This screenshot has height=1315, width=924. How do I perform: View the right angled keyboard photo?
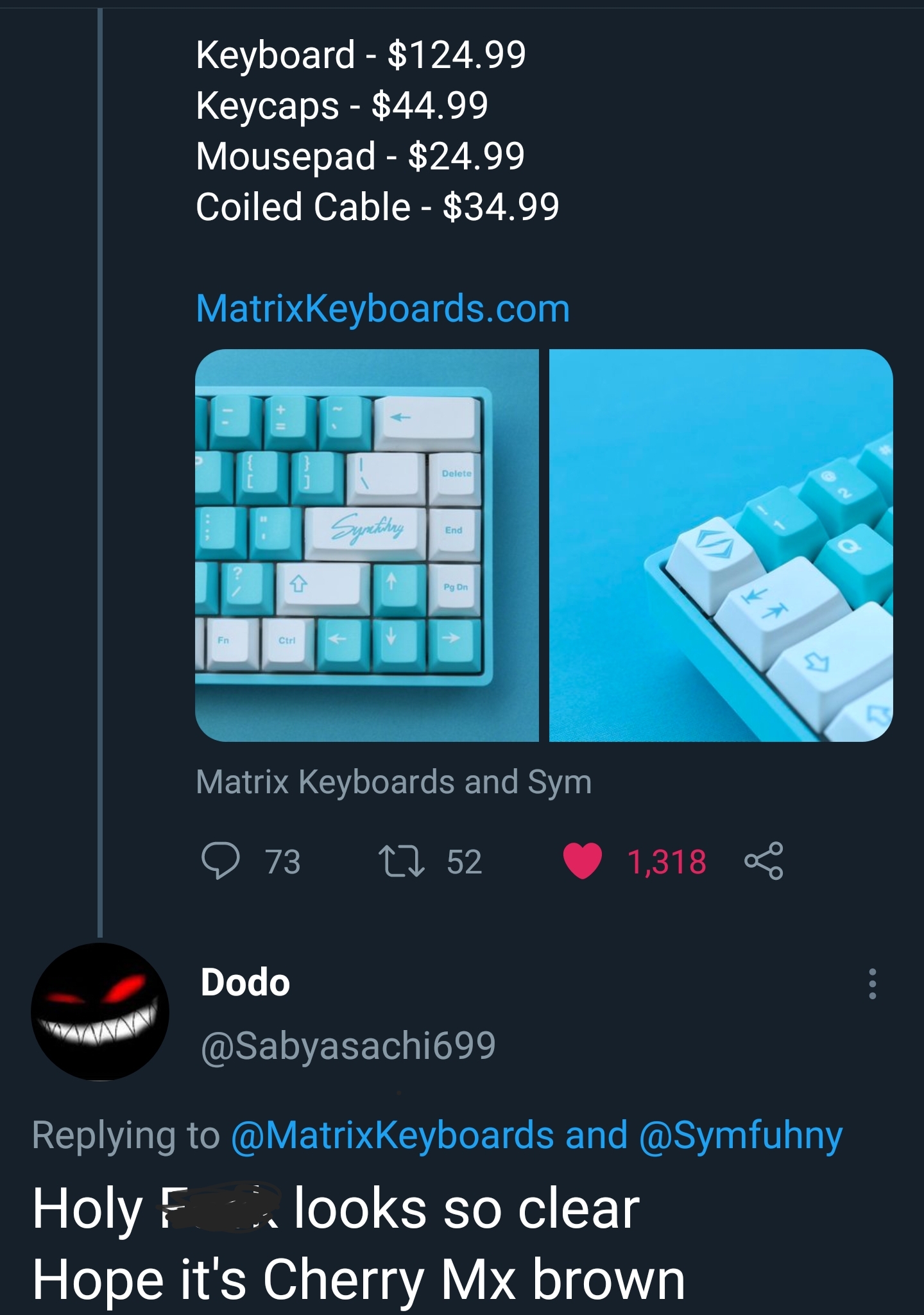coord(721,546)
